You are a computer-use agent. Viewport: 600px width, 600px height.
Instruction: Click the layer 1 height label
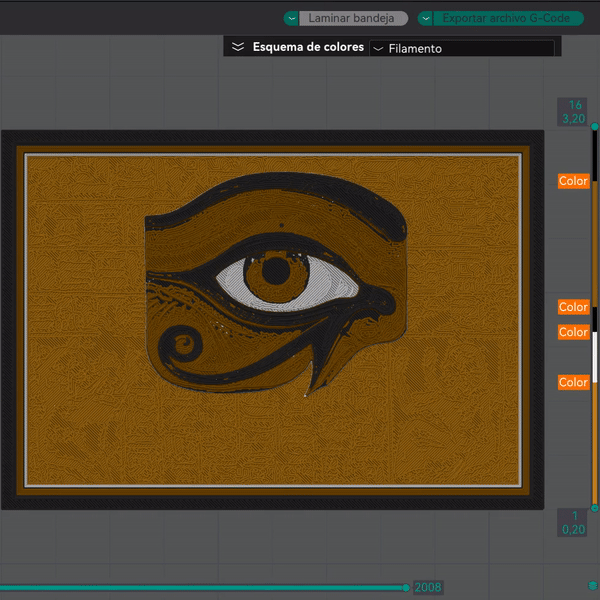[574, 523]
